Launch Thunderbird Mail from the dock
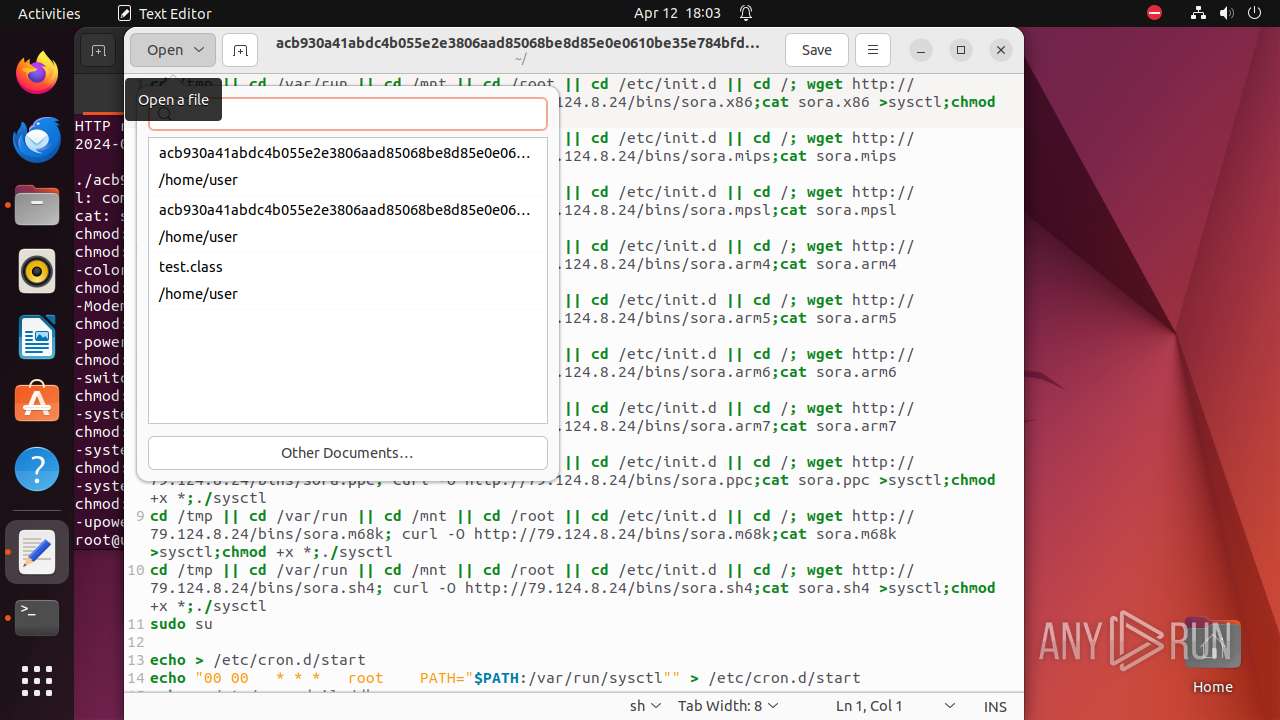Viewport: 1280px width, 720px height. tap(37, 139)
